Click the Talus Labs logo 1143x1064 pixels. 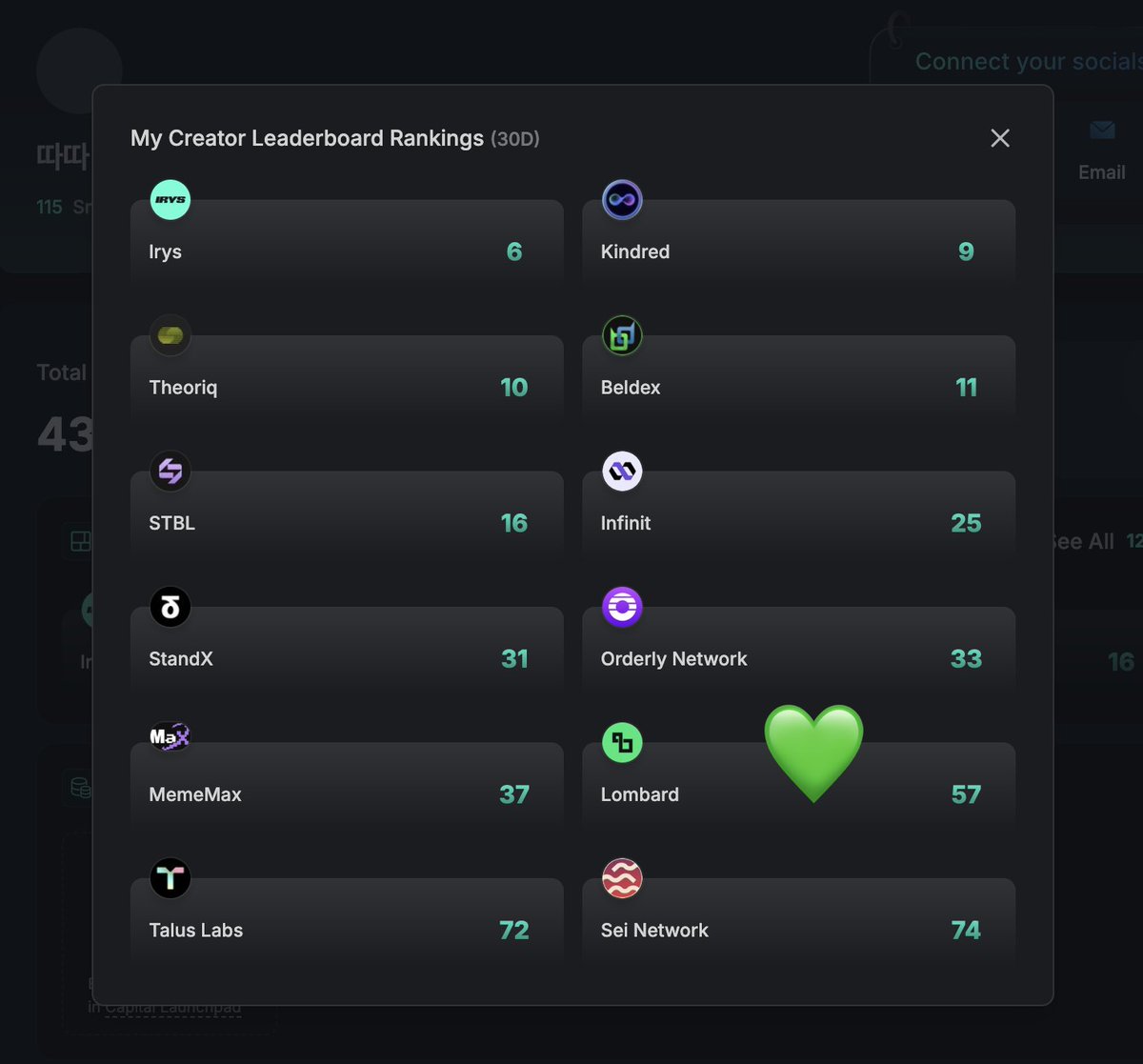click(x=170, y=878)
